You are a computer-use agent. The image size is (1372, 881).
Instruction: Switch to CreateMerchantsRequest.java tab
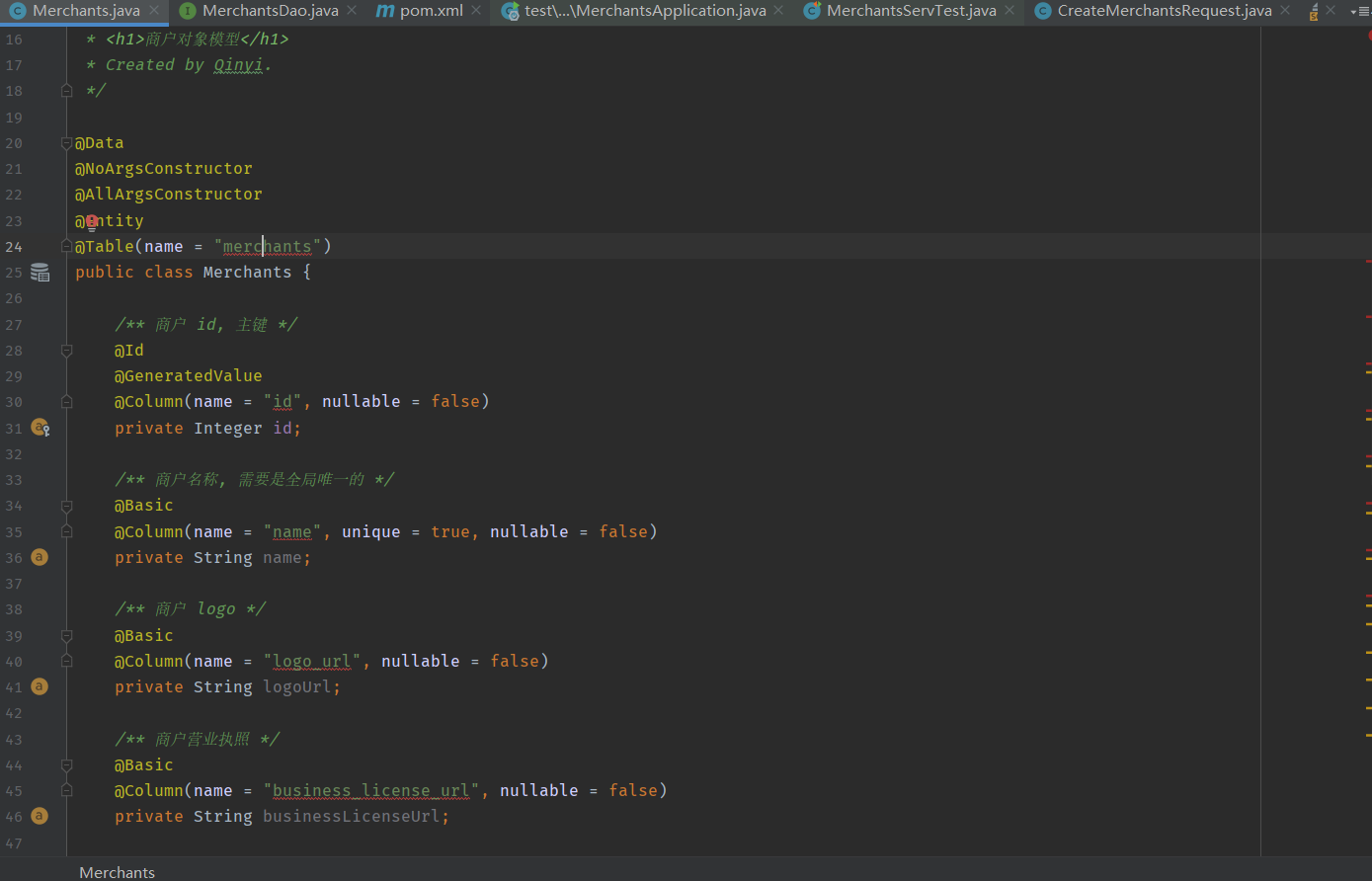pos(1164,11)
